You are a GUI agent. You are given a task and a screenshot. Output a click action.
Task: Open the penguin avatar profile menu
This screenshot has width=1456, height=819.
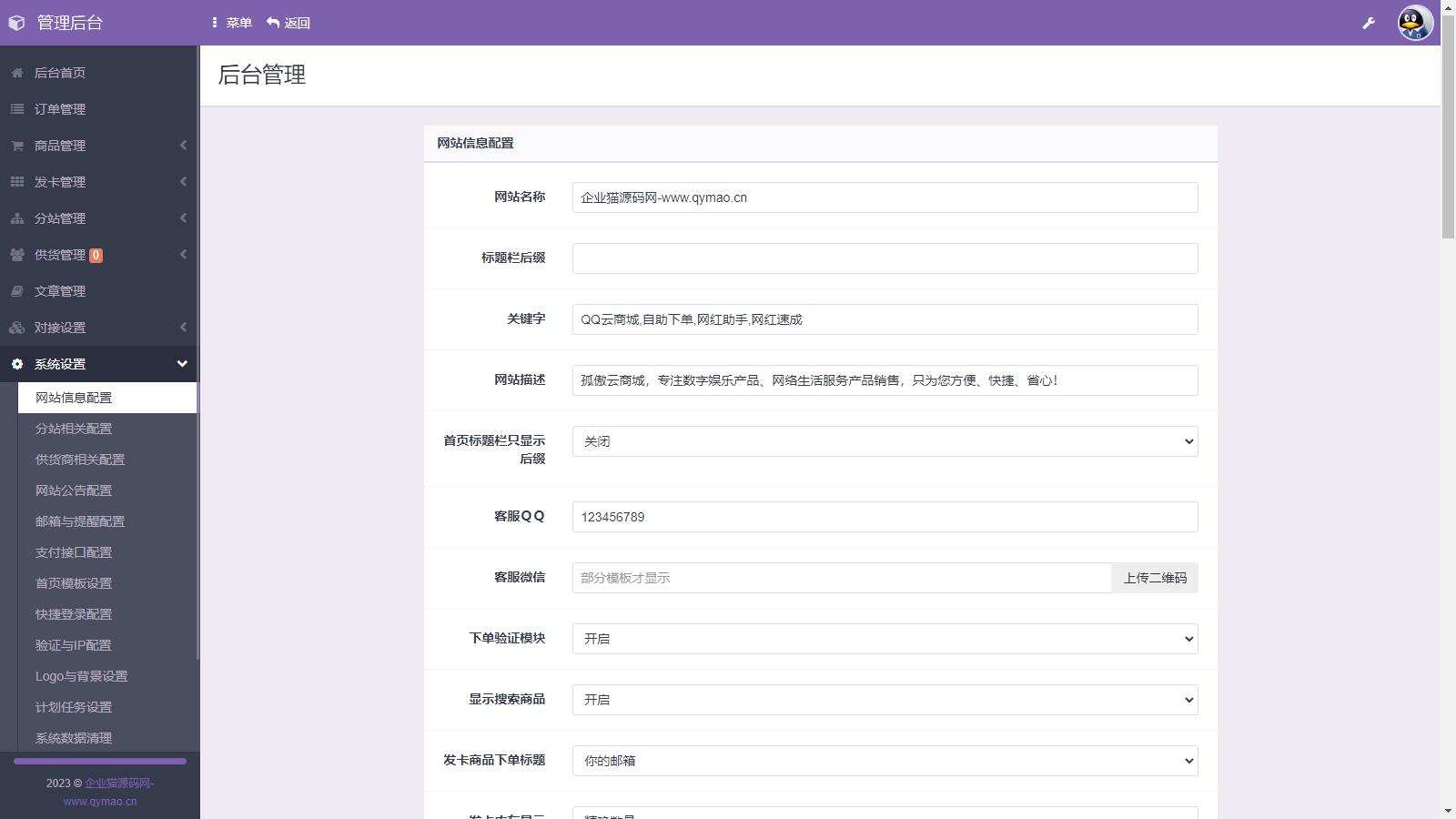tap(1414, 23)
